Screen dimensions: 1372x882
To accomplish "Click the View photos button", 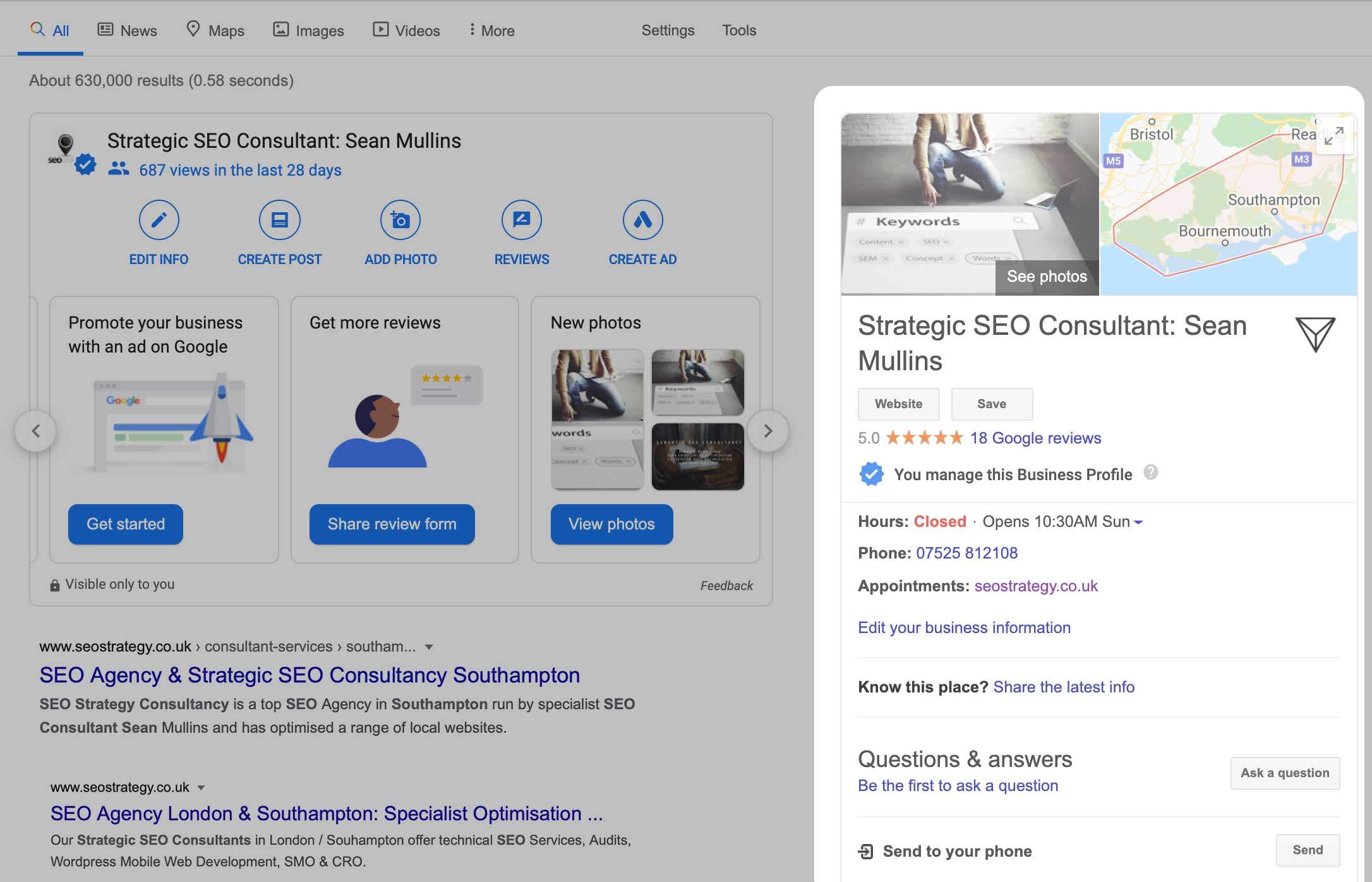I will (611, 524).
